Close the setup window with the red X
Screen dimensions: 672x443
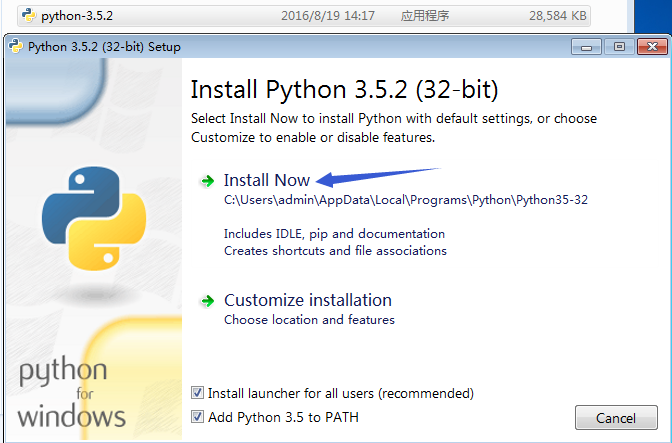652,47
